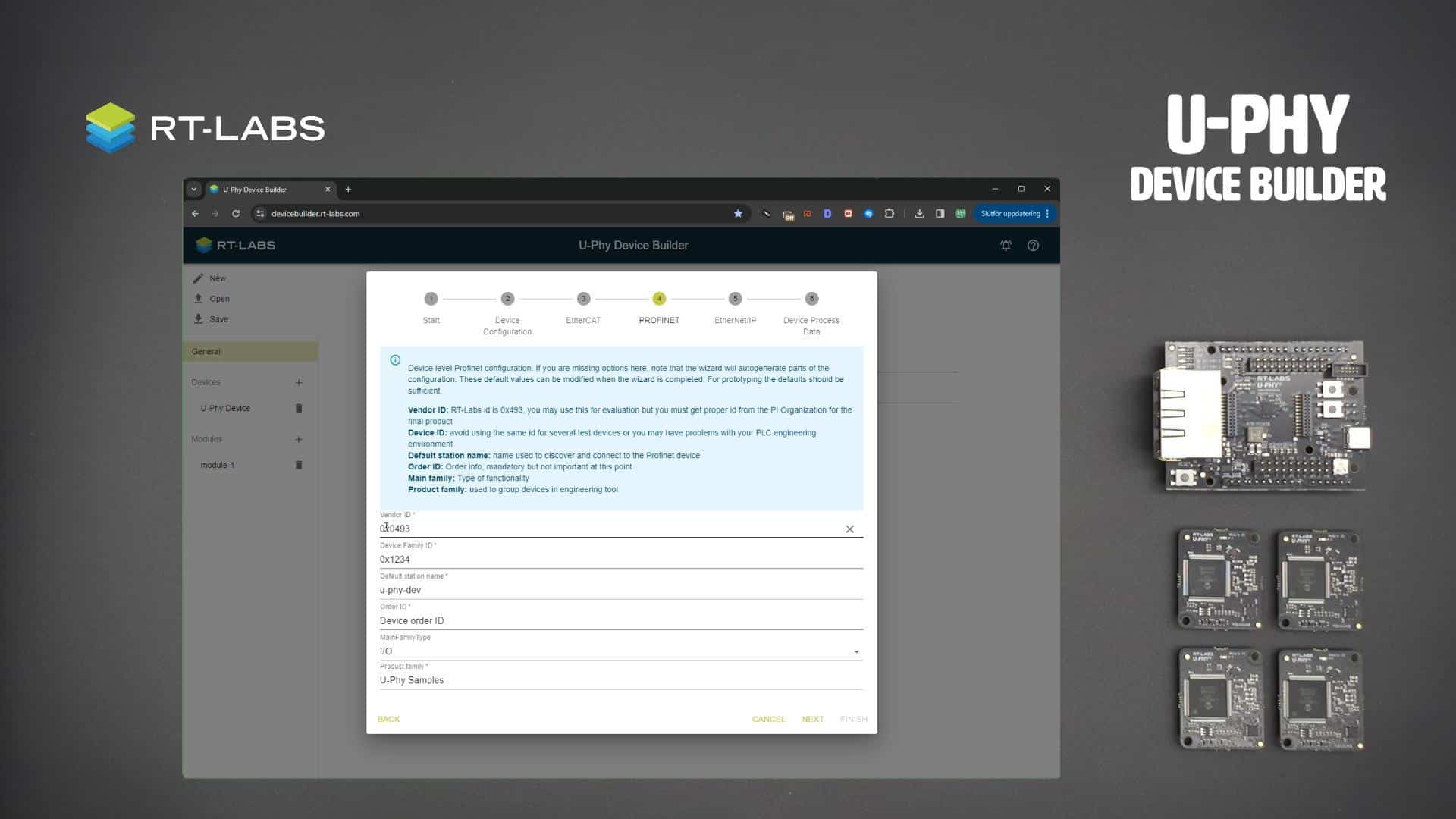
Task: Go to Device Process Data step
Action: point(811,300)
